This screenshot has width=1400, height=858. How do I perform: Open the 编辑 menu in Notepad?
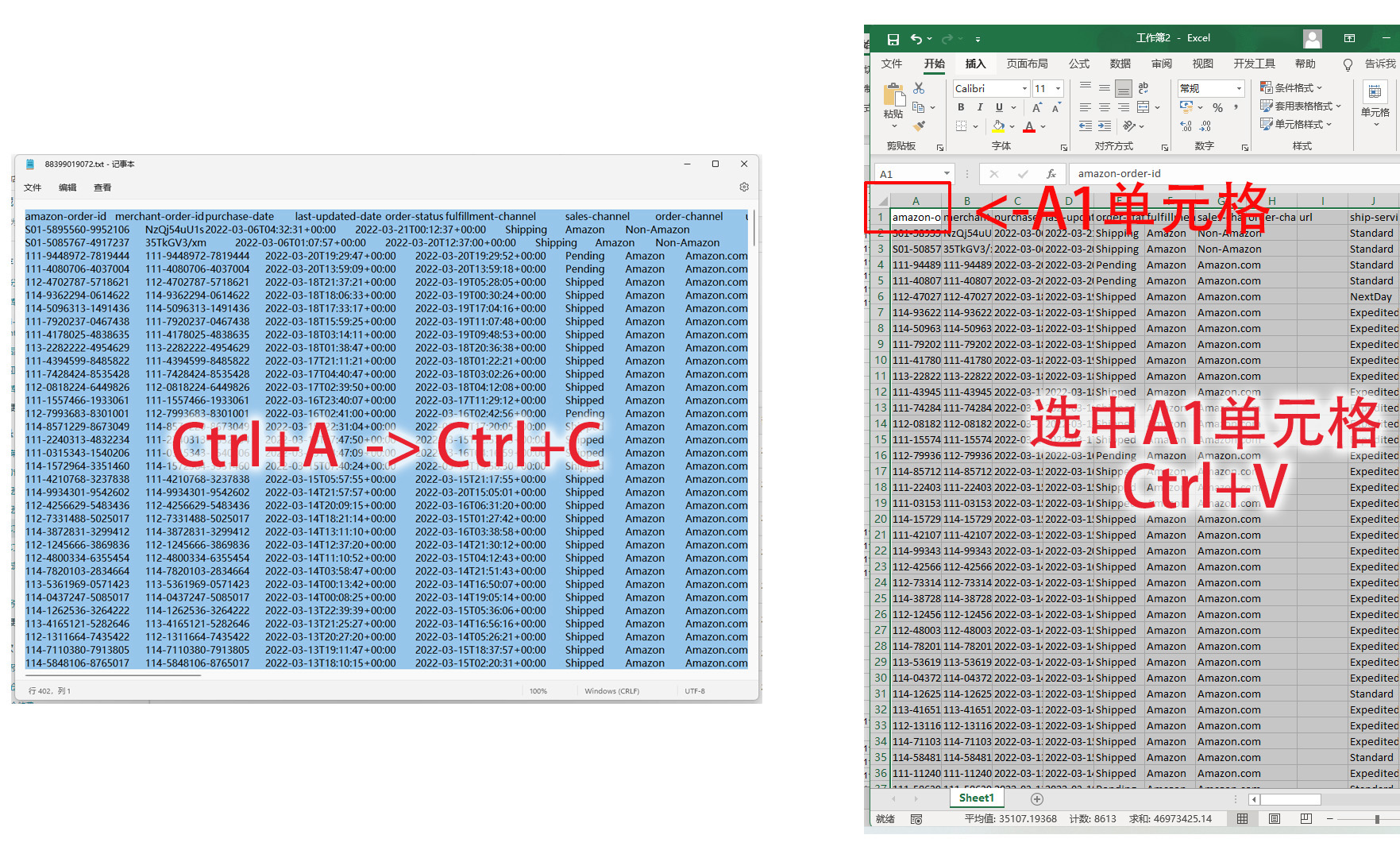(67, 188)
